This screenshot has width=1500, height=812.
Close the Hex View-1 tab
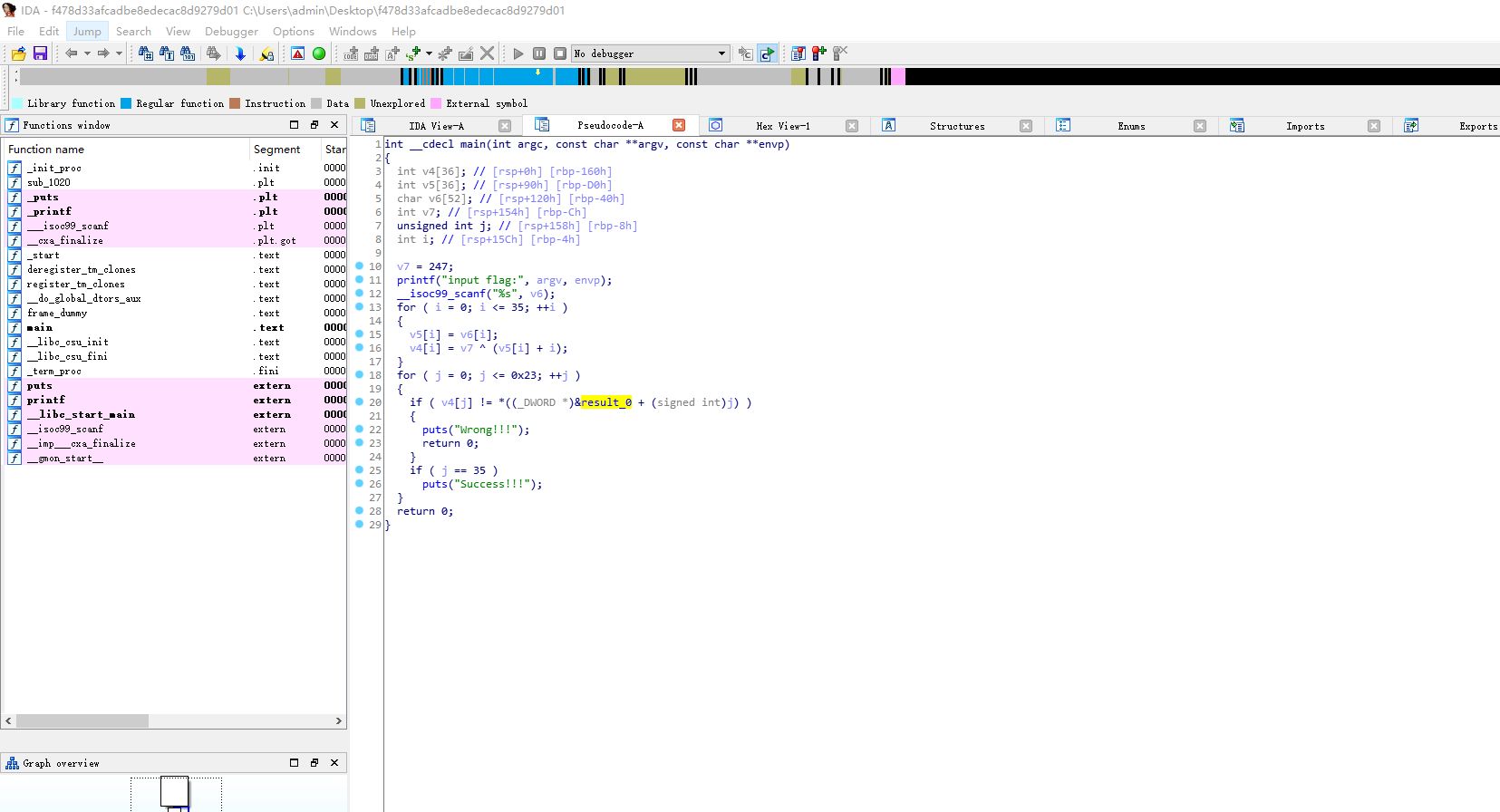point(852,126)
